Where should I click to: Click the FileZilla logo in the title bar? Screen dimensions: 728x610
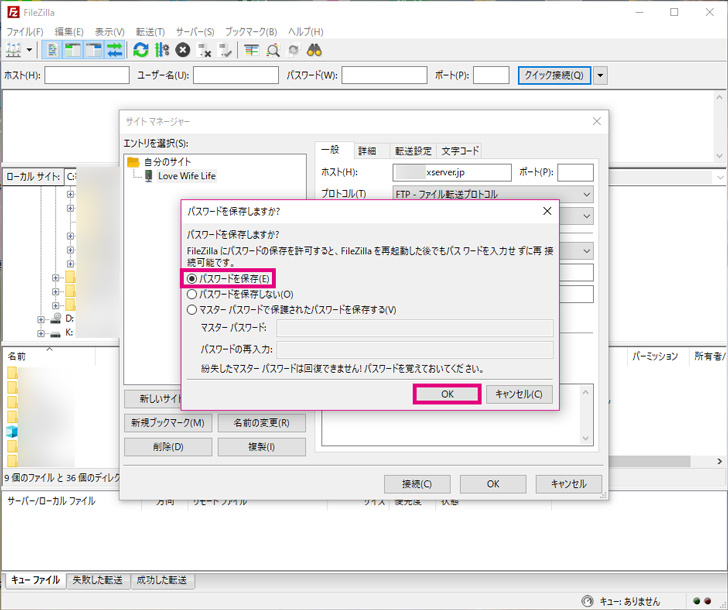(13, 12)
